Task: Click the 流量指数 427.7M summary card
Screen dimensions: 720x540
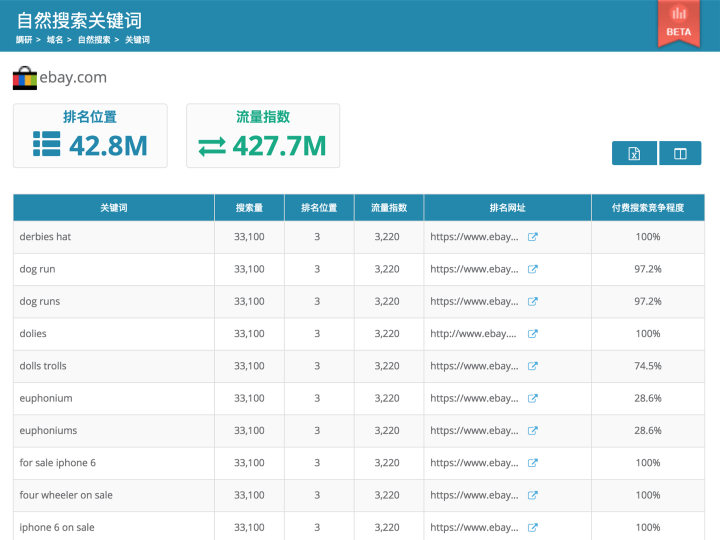Action: (x=263, y=135)
